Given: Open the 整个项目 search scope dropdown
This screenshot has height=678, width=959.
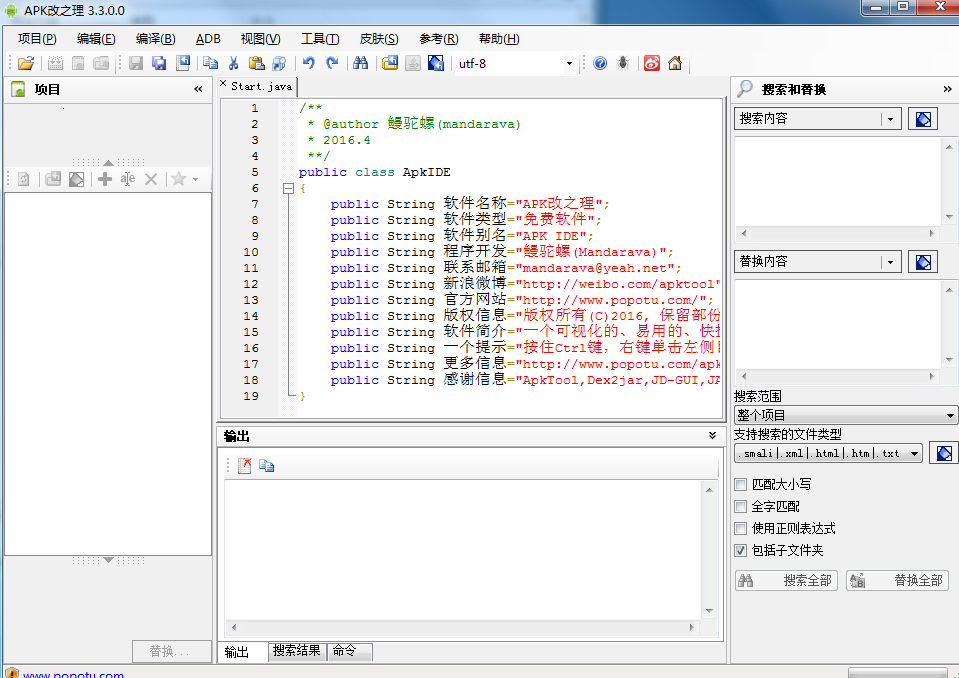Looking at the screenshot, I should [846, 415].
